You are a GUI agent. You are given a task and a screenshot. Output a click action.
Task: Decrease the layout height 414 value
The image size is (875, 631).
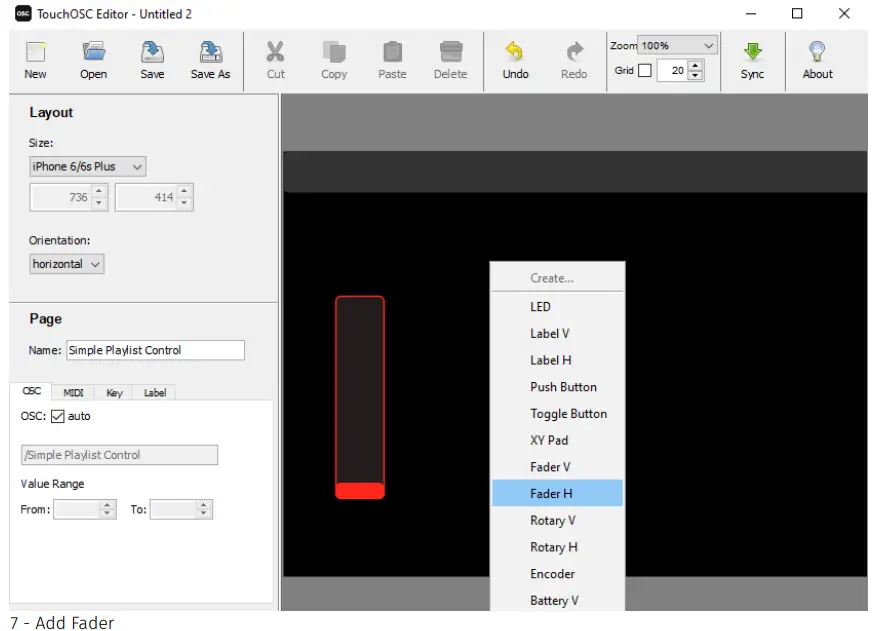coord(184,203)
